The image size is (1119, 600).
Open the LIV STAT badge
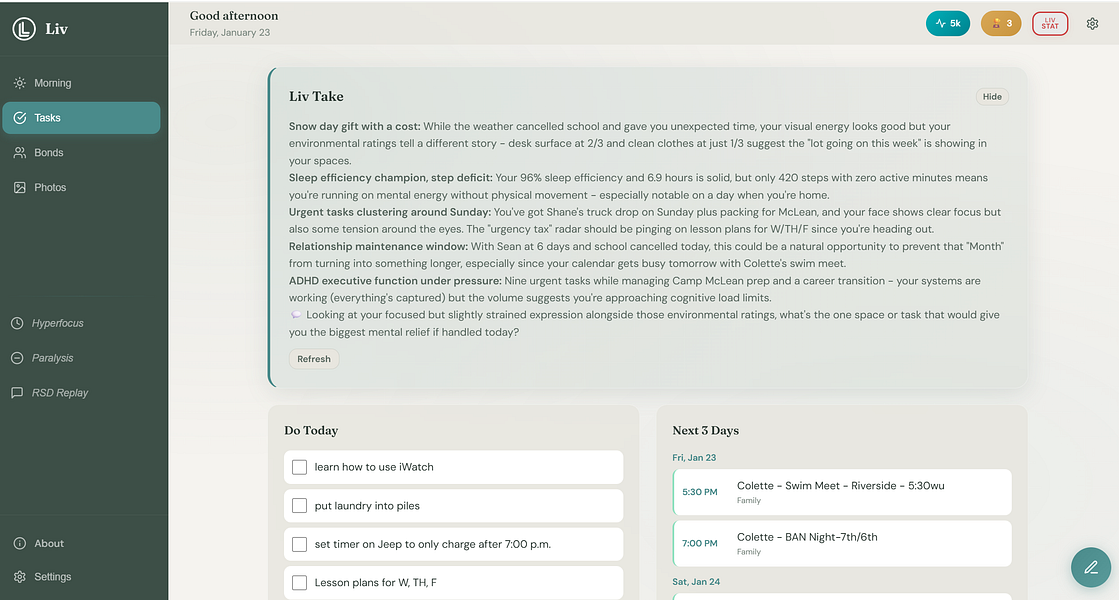pos(1050,24)
